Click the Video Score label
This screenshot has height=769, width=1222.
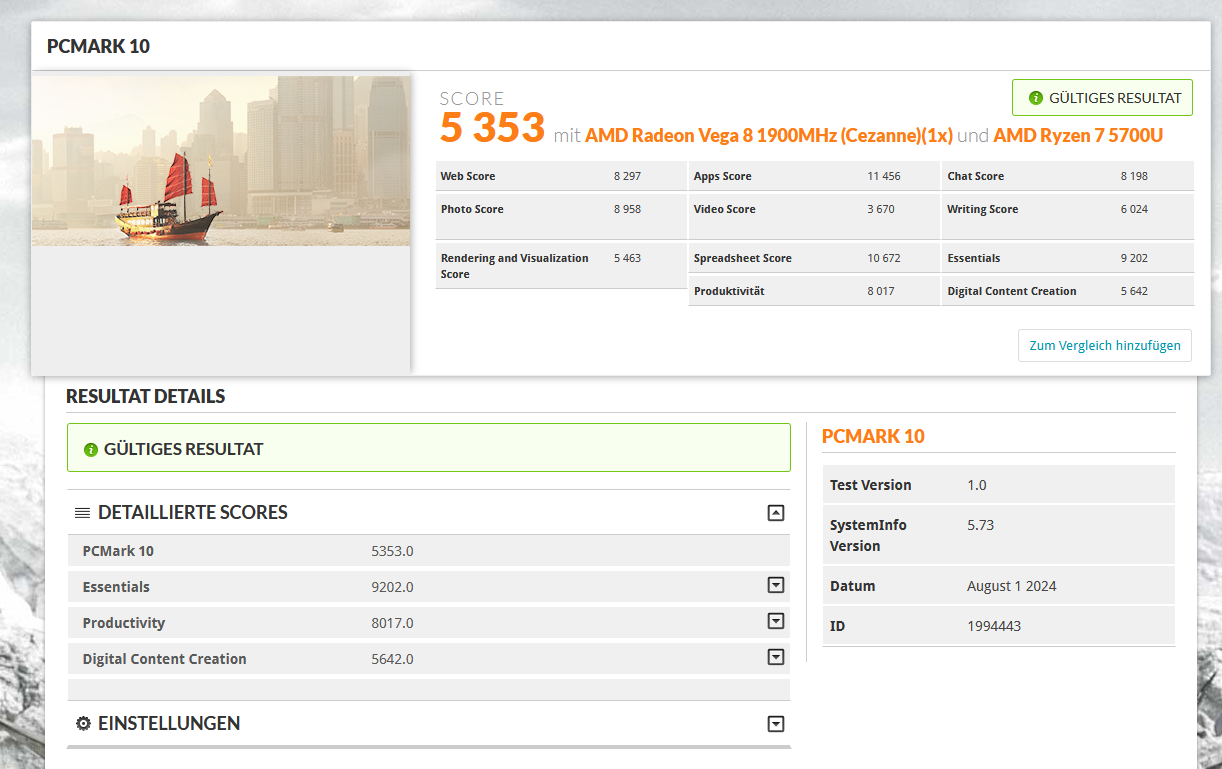tap(725, 209)
